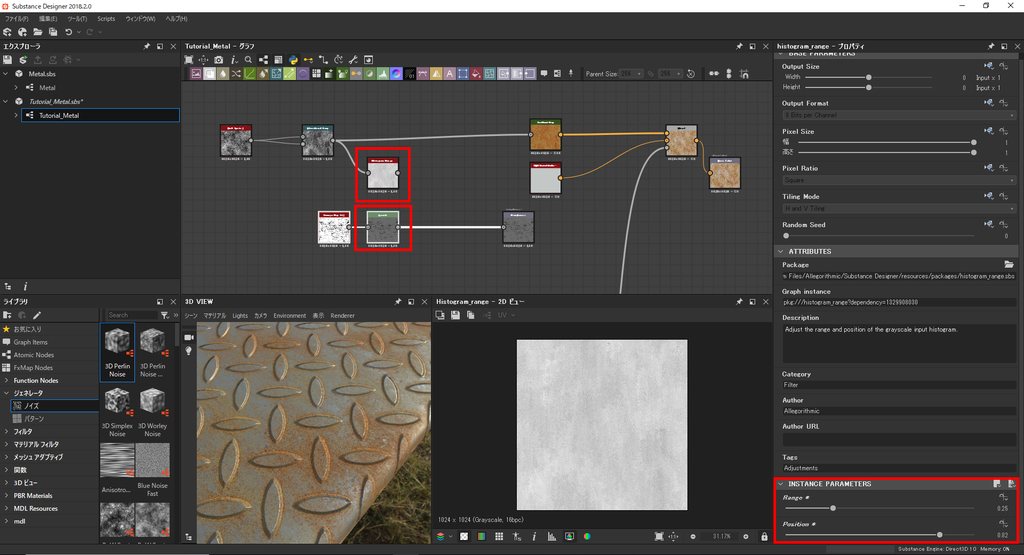Click the library Search field
Viewport: 1024px width, 555px height.
[131, 315]
